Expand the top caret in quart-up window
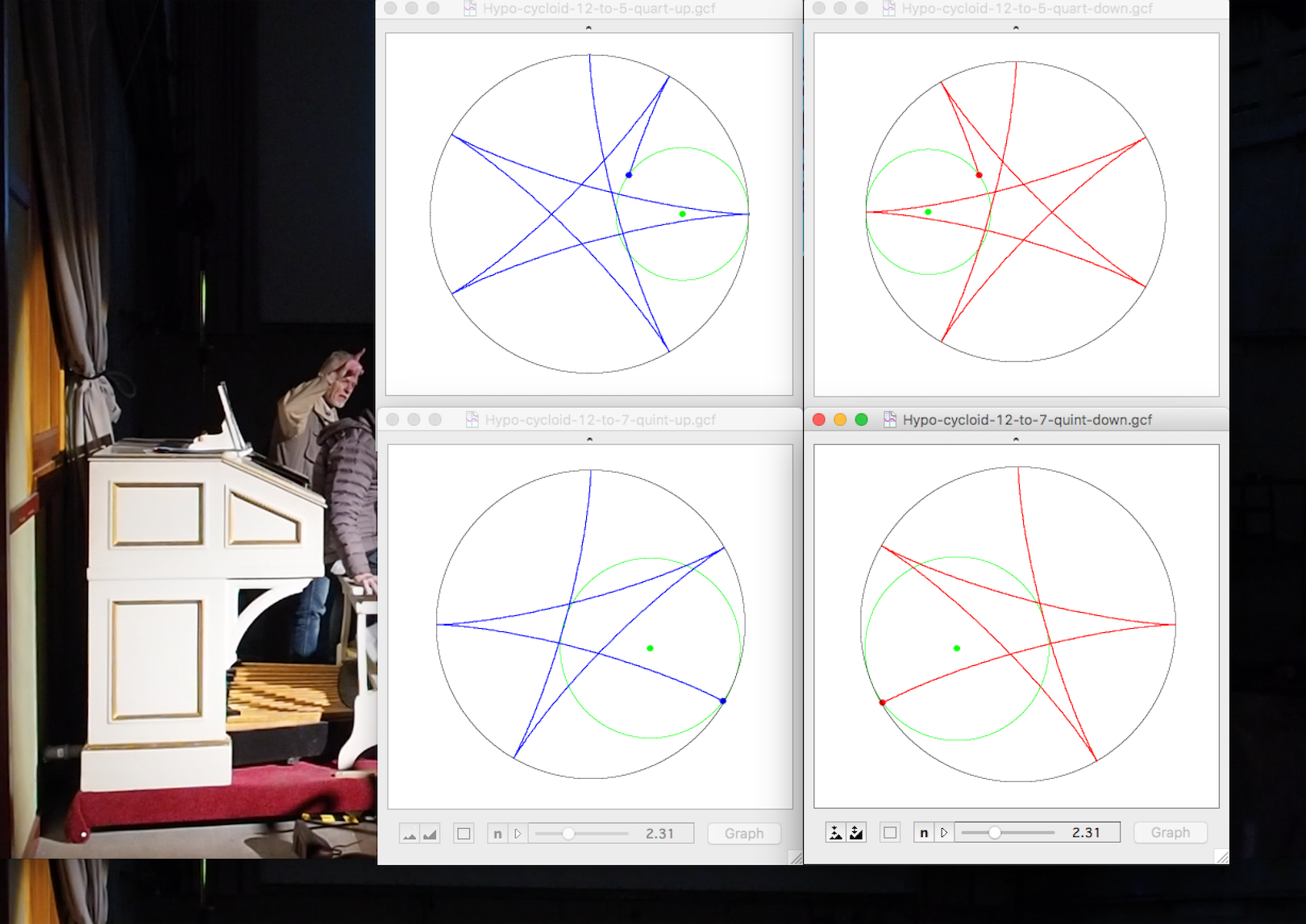 coord(589,27)
